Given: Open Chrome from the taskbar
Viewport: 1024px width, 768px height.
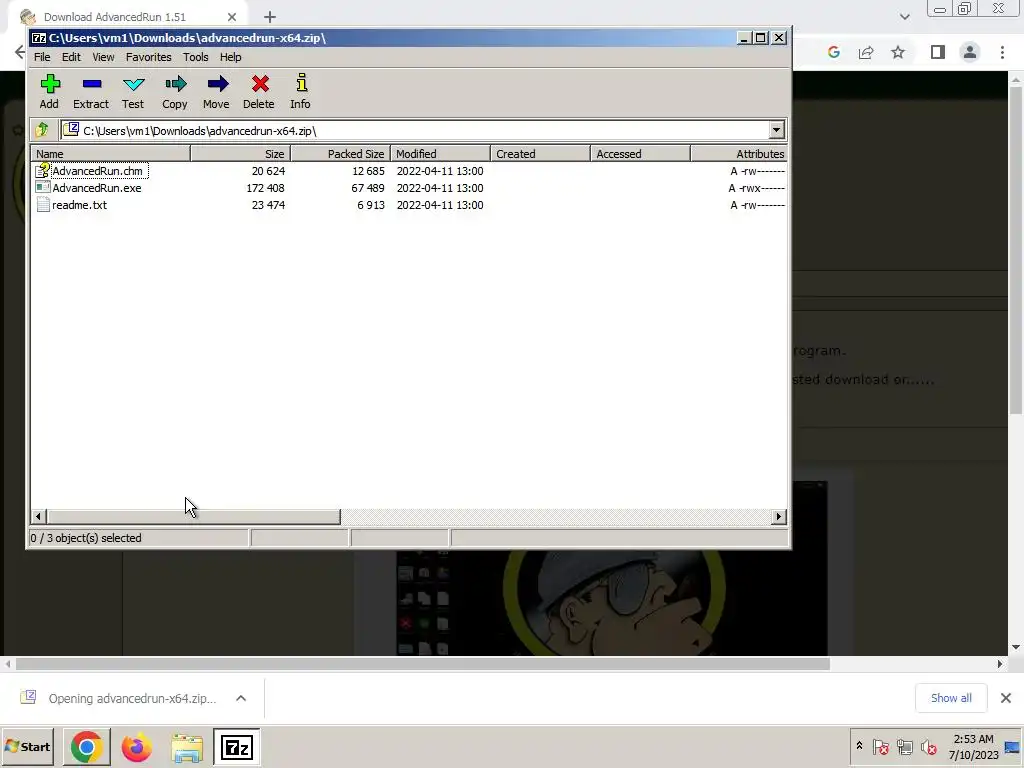Looking at the screenshot, I should [86, 747].
